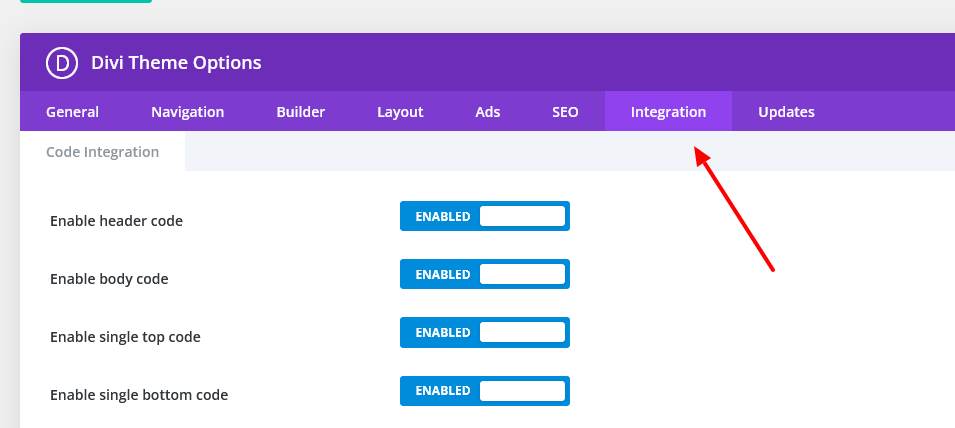This screenshot has width=955, height=428.
Task: Switch off Enable single bottom code
Action: (484, 390)
